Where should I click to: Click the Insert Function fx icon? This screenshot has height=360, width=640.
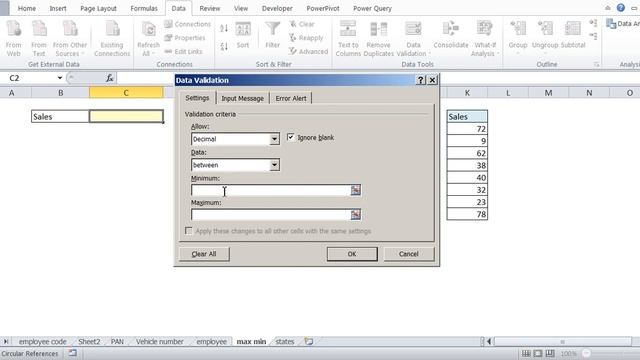109,78
